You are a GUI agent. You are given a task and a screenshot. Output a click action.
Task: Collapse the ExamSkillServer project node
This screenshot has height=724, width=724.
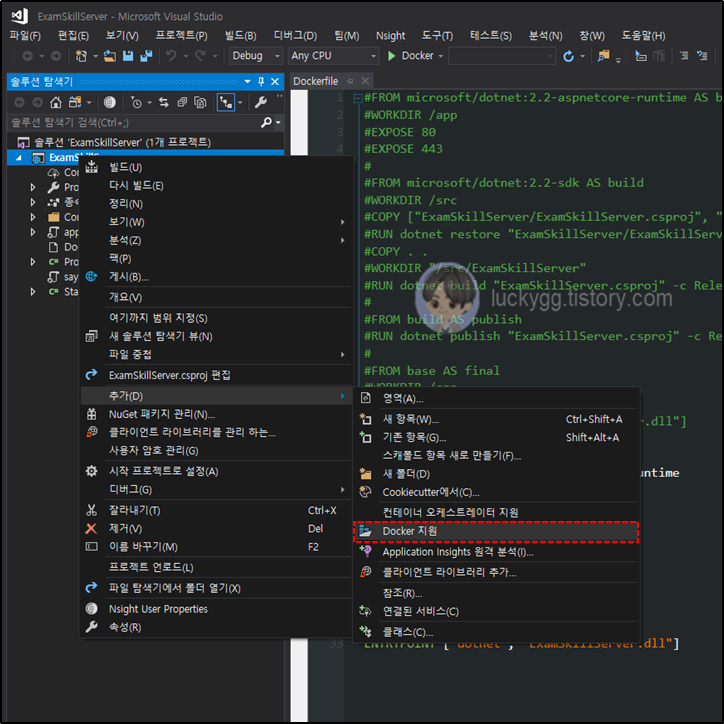(x=18, y=158)
